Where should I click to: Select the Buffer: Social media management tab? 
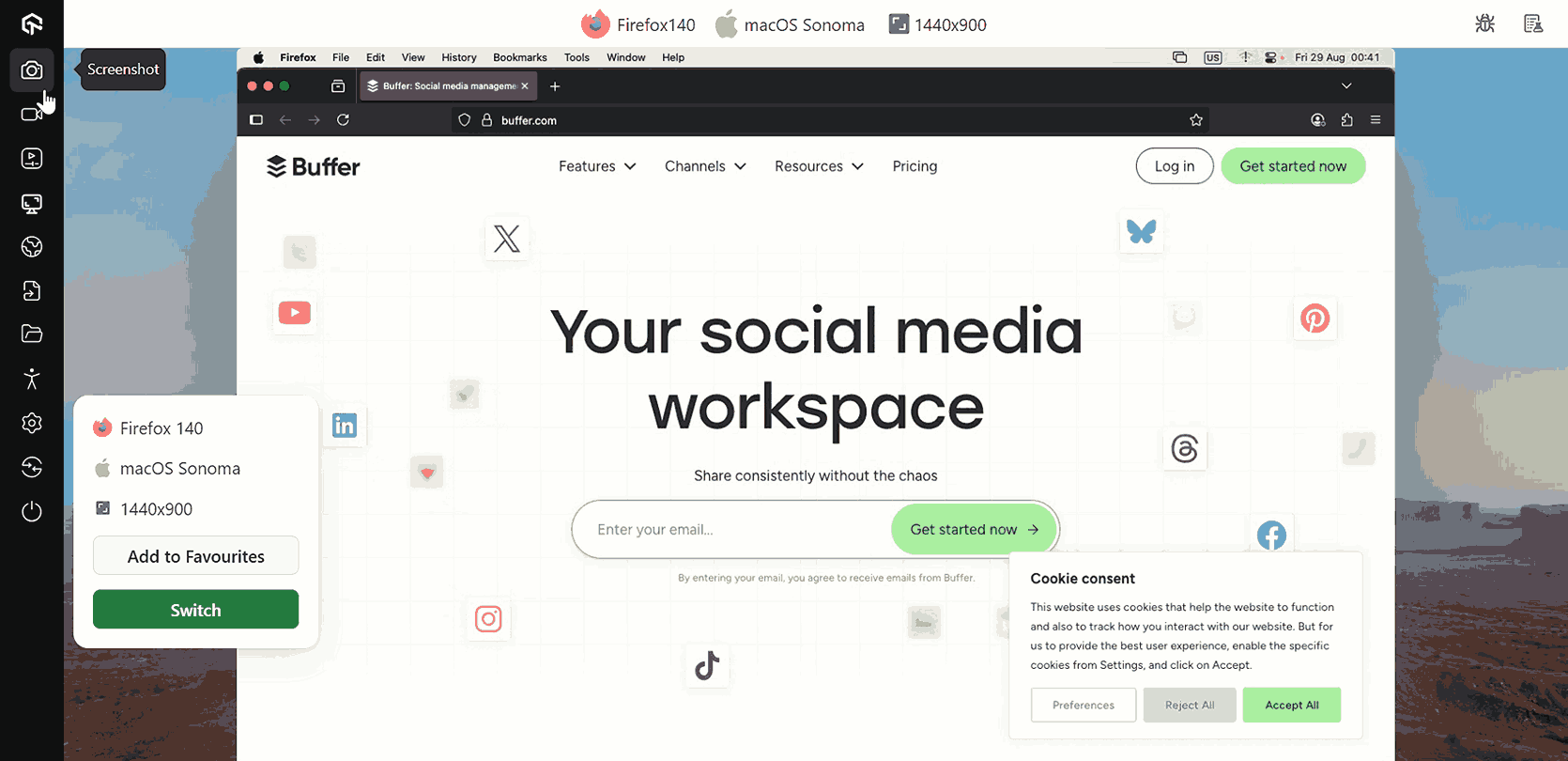(449, 86)
